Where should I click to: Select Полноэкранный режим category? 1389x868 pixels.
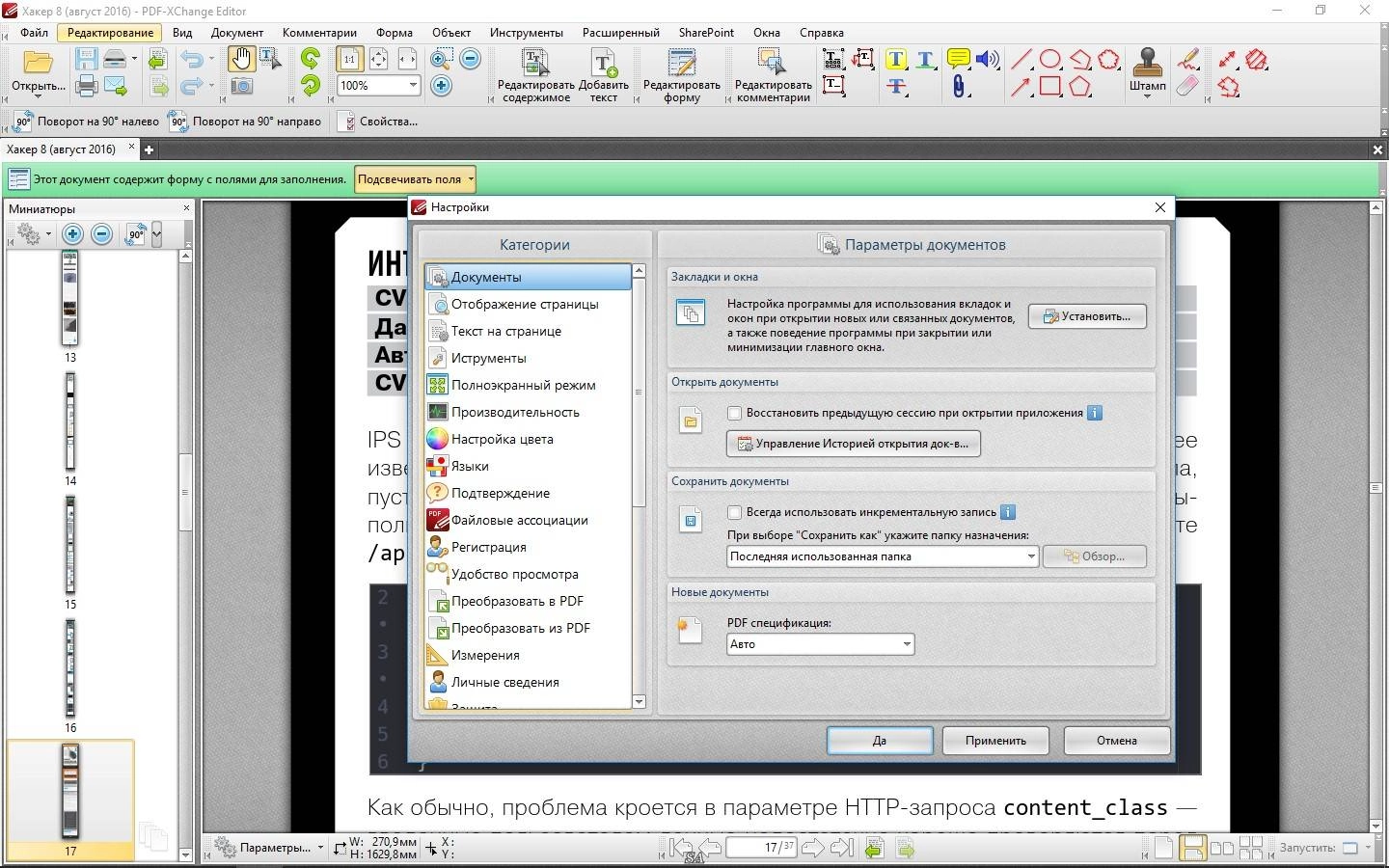pyautogui.click(x=528, y=385)
